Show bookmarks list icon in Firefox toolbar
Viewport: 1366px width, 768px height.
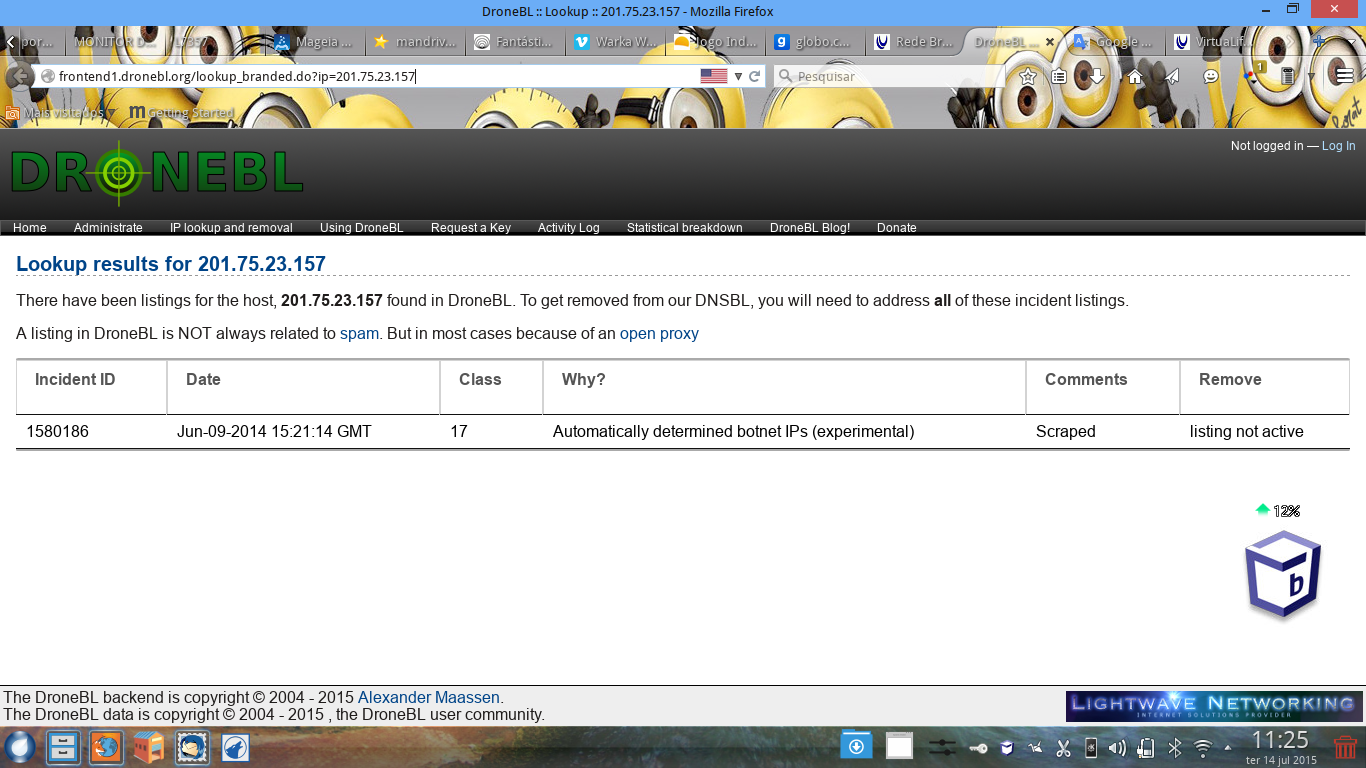click(x=1059, y=76)
